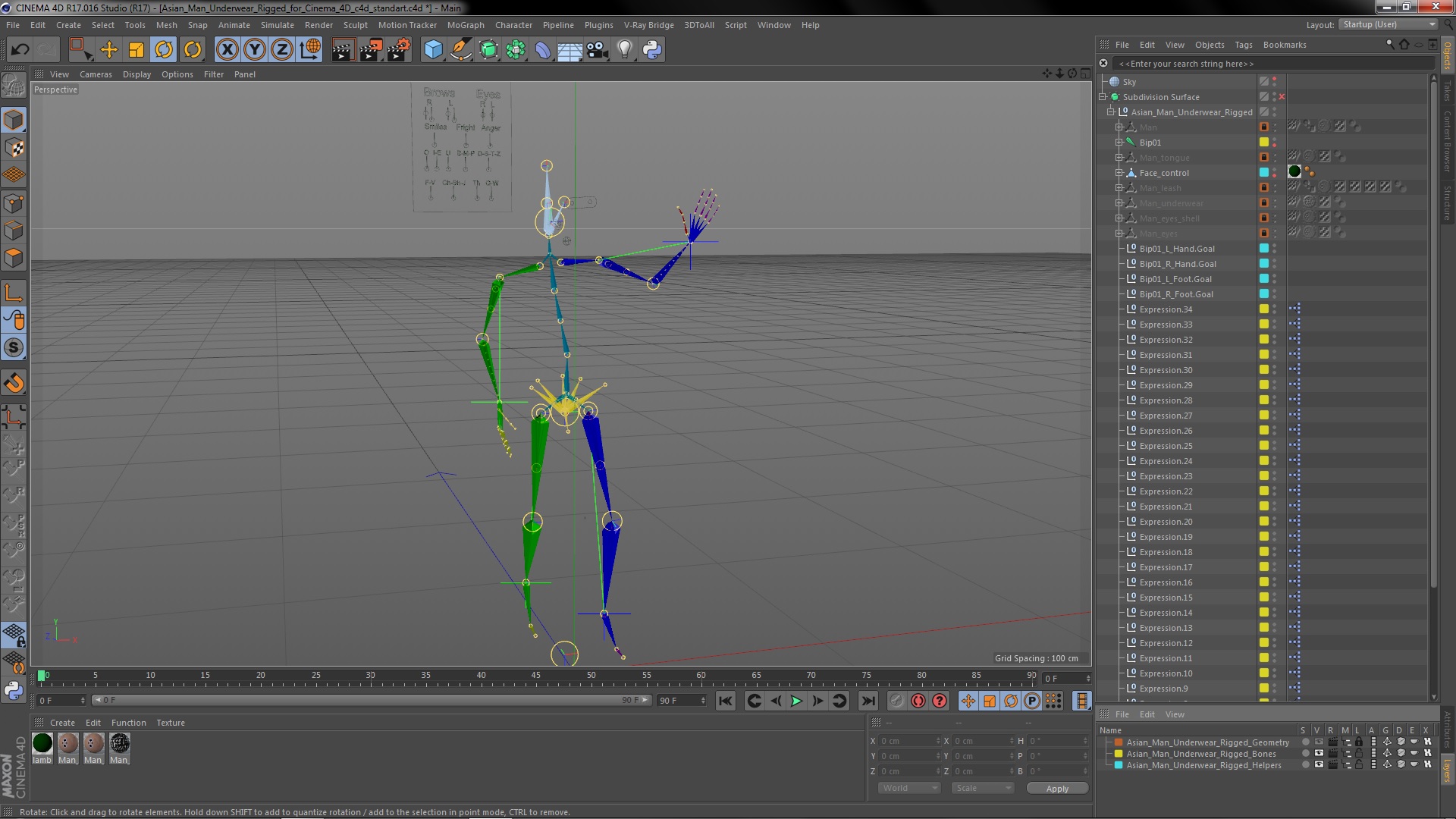The width and height of the screenshot is (1456, 819).
Task: Select the Scale tool
Action: [x=136, y=50]
